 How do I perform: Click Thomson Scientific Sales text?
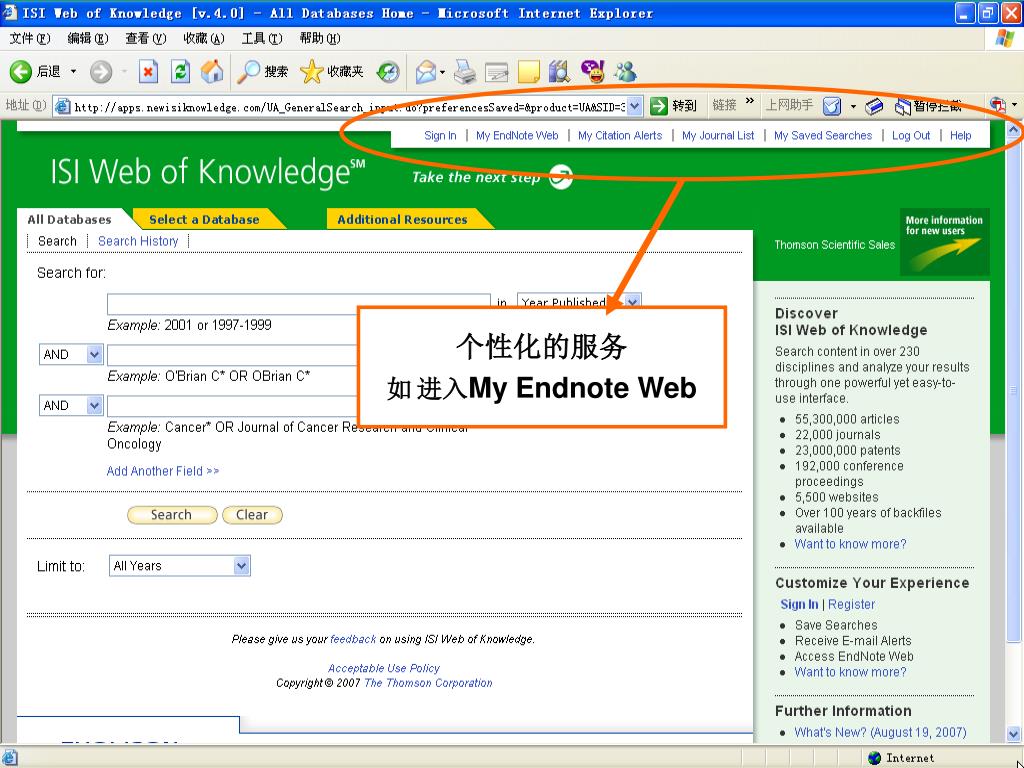pyautogui.click(x=835, y=244)
